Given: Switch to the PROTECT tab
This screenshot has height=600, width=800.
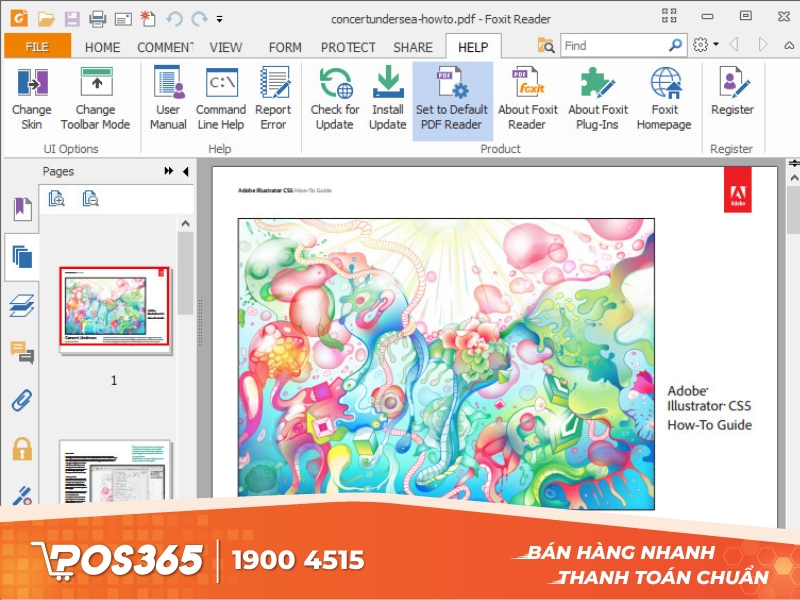Looking at the screenshot, I should click(348, 47).
